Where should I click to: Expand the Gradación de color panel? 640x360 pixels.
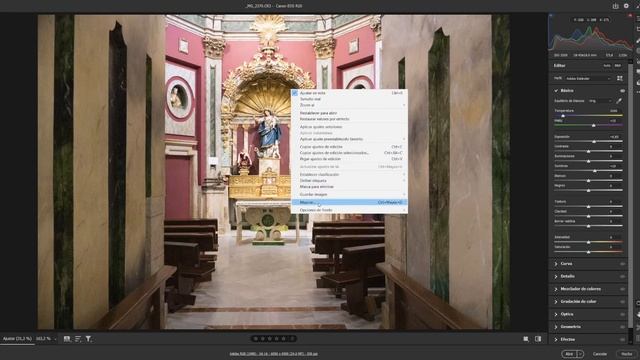pyautogui.click(x=556, y=302)
